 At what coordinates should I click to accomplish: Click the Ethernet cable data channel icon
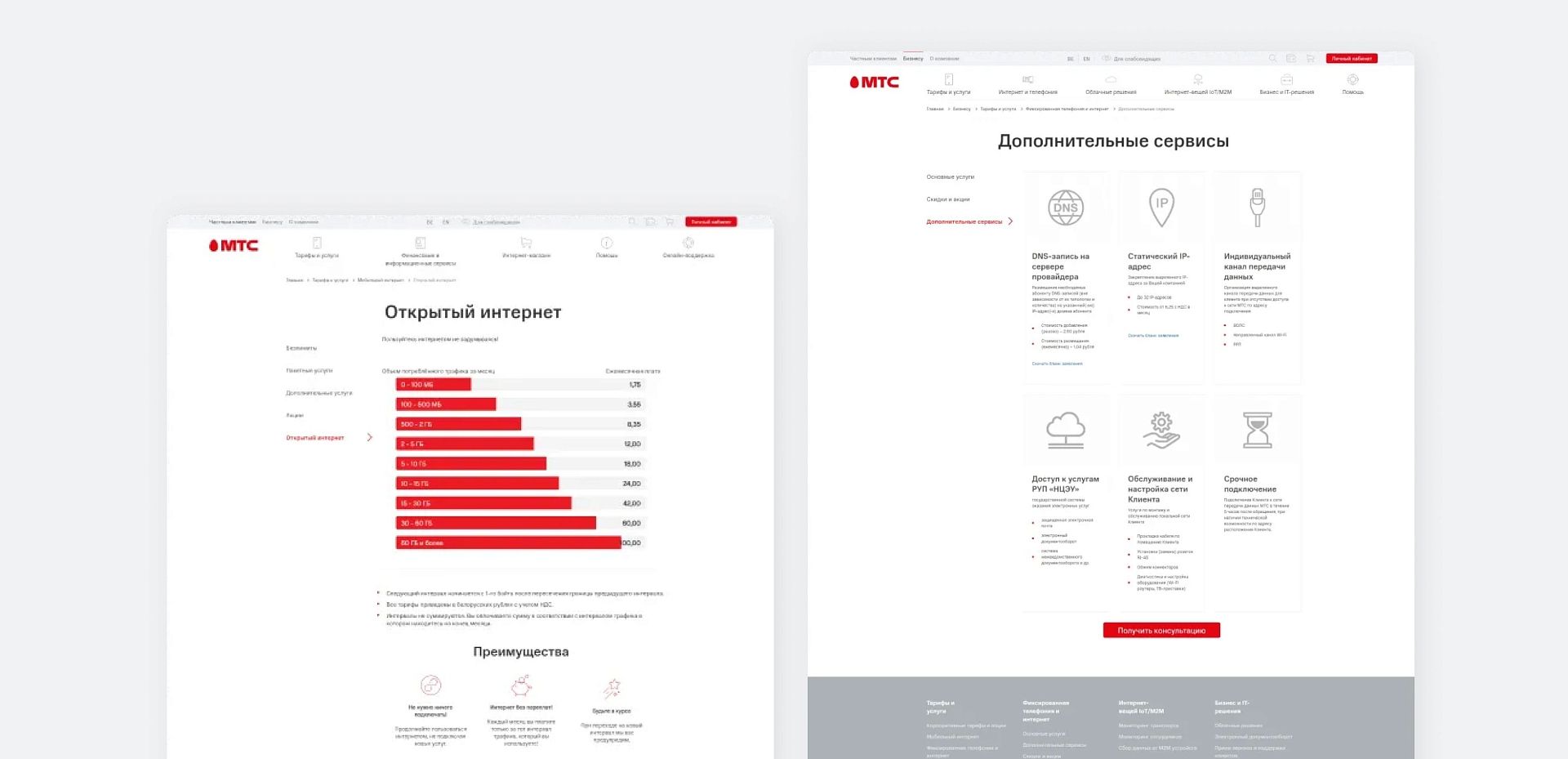pos(1257,207)
